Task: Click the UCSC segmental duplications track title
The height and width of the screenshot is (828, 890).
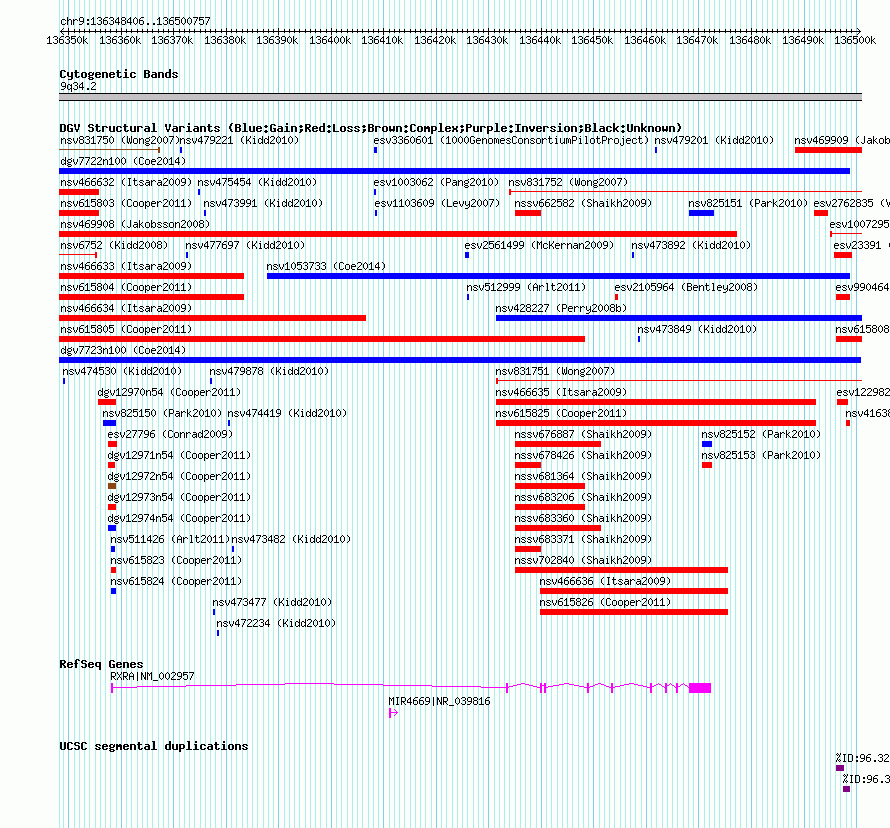Action: pyautogui.click(x=154, y=746)
